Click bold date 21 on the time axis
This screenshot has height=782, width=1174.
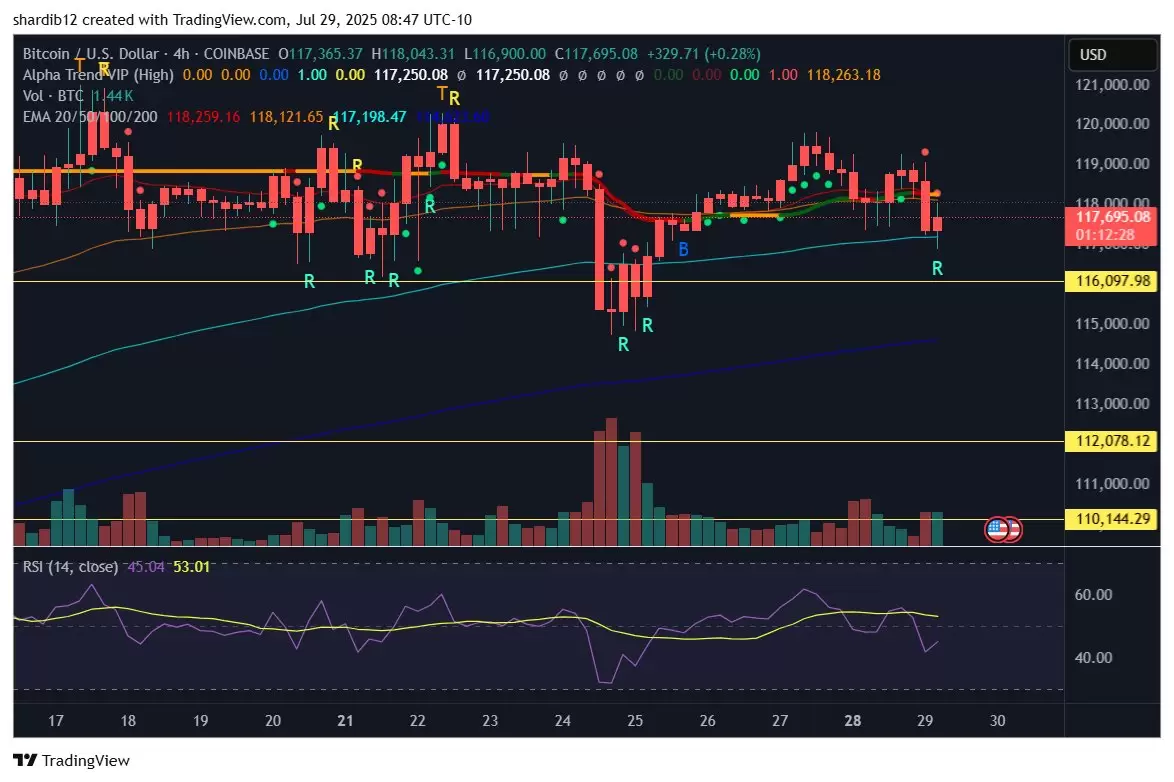point(345,721)
